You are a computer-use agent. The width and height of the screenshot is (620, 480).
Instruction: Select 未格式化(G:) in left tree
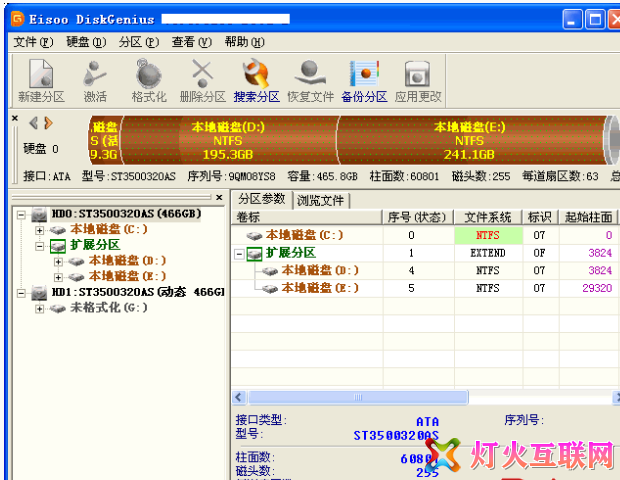tap(109, 308)
